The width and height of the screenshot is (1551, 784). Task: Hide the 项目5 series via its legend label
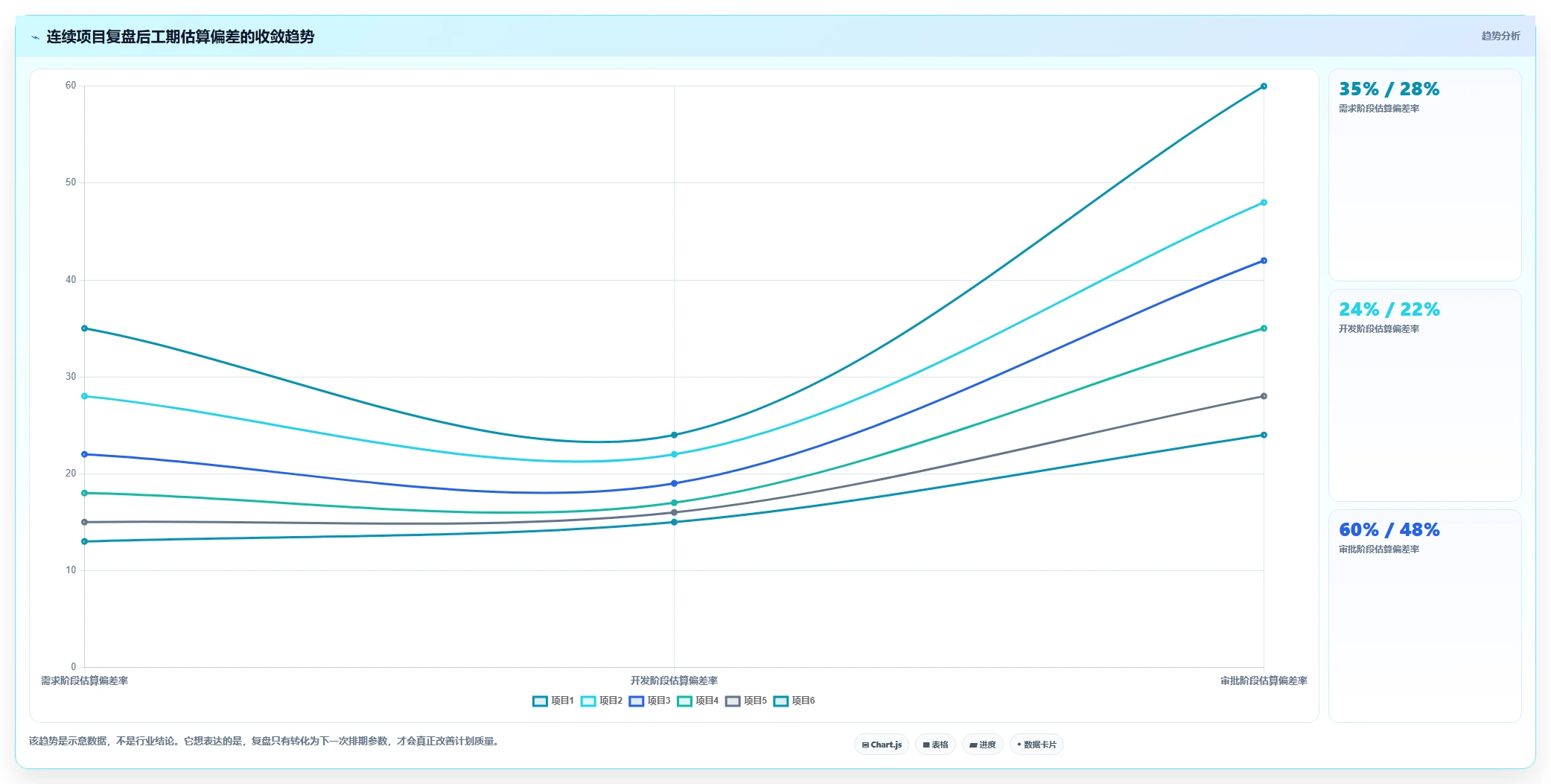[x=755, y=701]
